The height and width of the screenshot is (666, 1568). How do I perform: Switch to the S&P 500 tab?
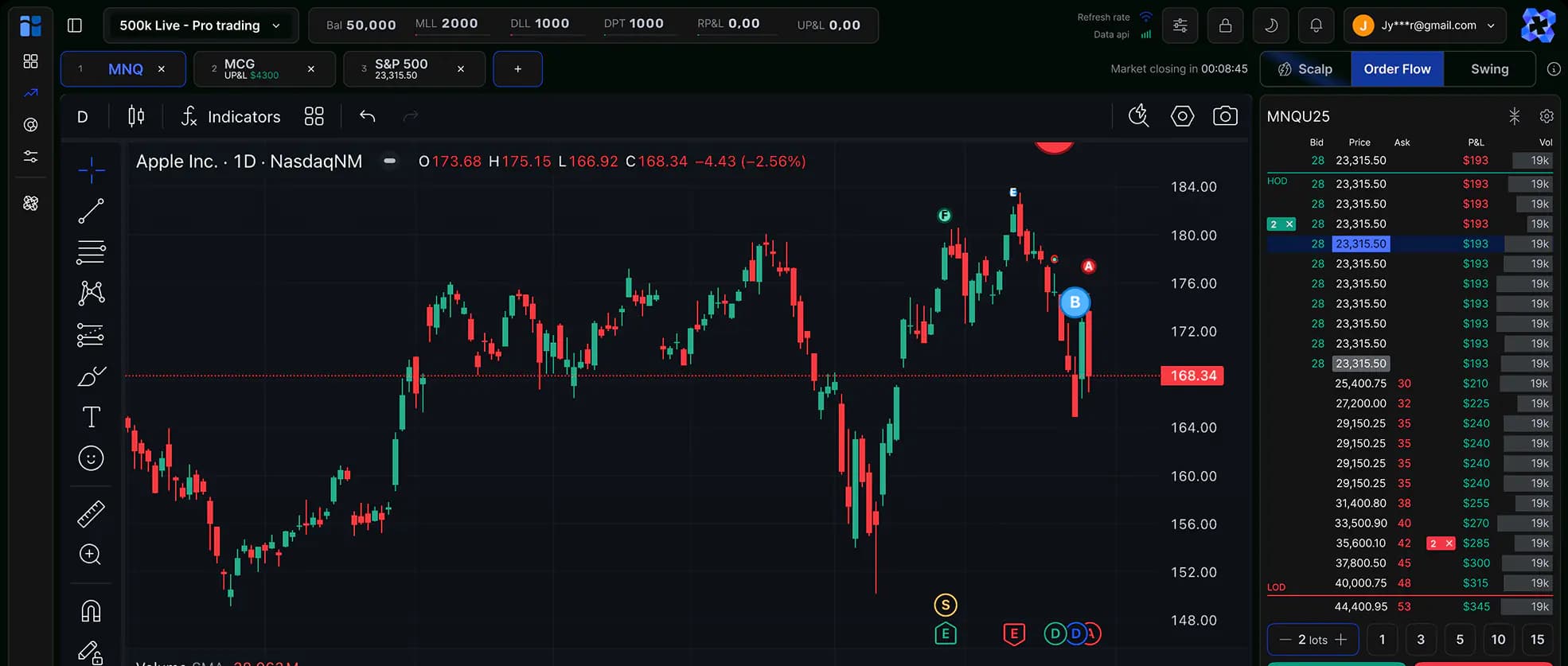[x=401, y=69]
